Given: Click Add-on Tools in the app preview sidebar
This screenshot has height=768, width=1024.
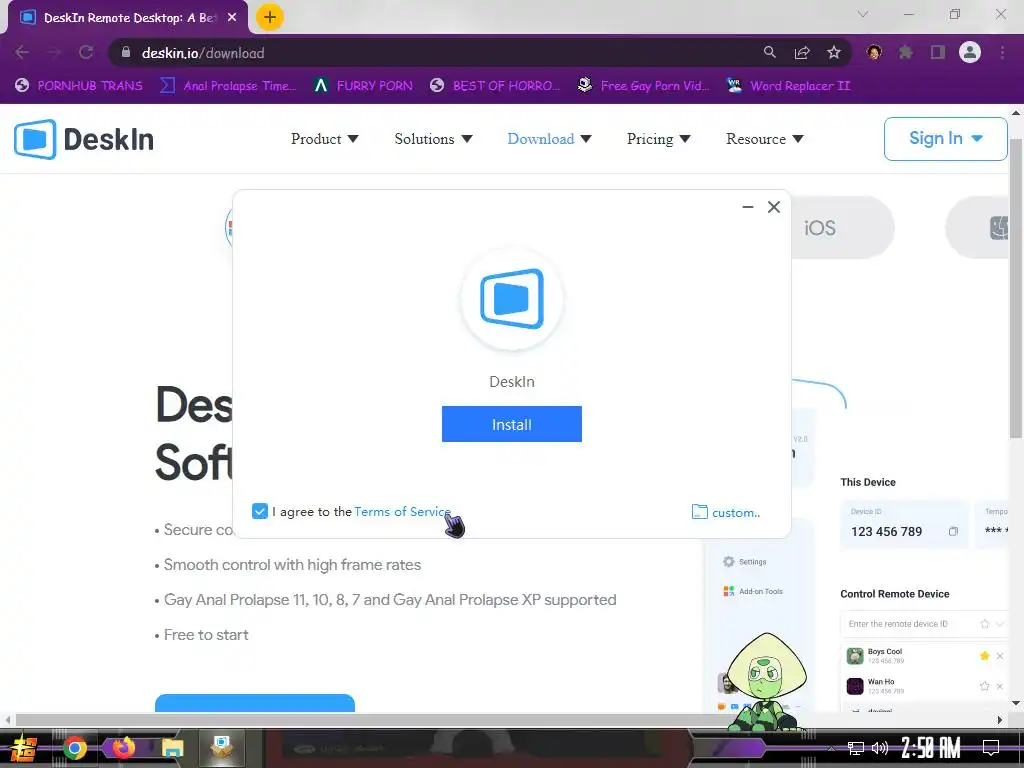Looking at the screenshot, I should pyautogui.click(x=753, y=591).
